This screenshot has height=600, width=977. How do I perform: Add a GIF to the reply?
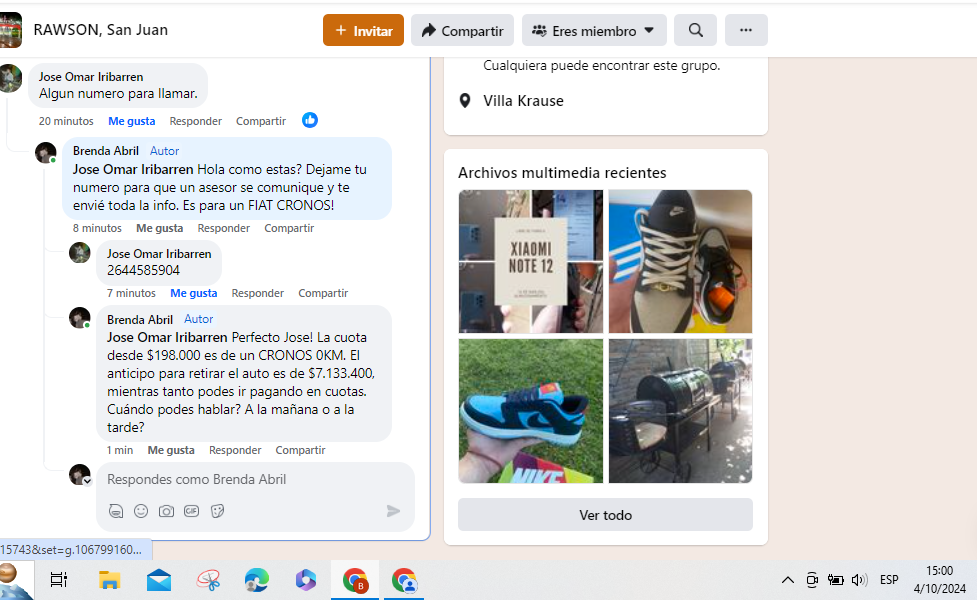(x=191, y=511)
